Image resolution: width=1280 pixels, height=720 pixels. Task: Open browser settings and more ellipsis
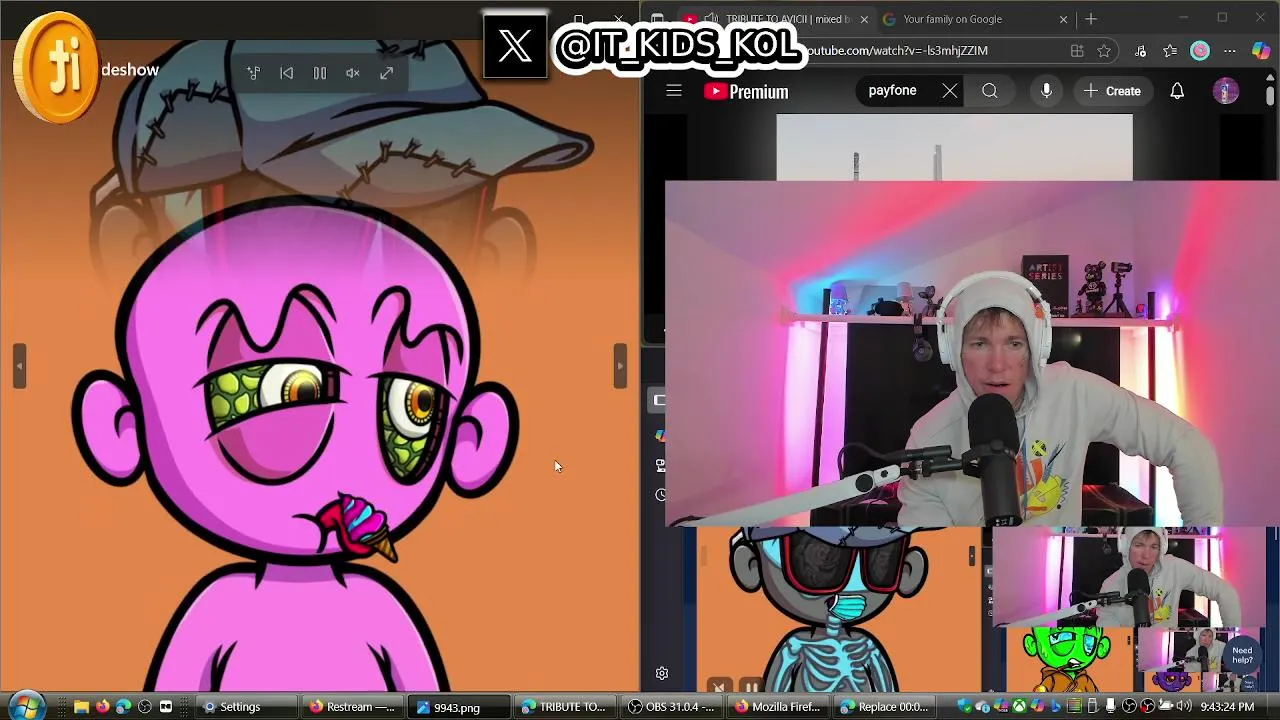click(1230, 51)
